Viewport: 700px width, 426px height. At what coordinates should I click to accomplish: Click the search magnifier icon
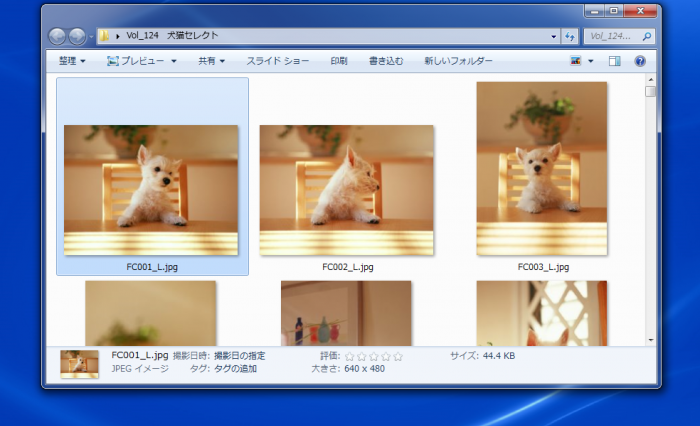pos(647,37)
